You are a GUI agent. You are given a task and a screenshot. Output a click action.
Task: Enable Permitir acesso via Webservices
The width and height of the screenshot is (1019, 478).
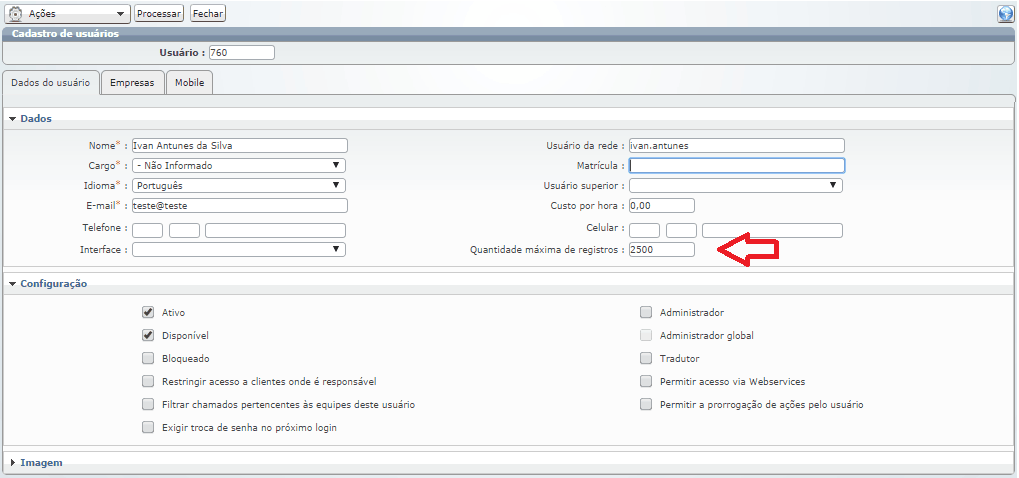pos(646,382)
